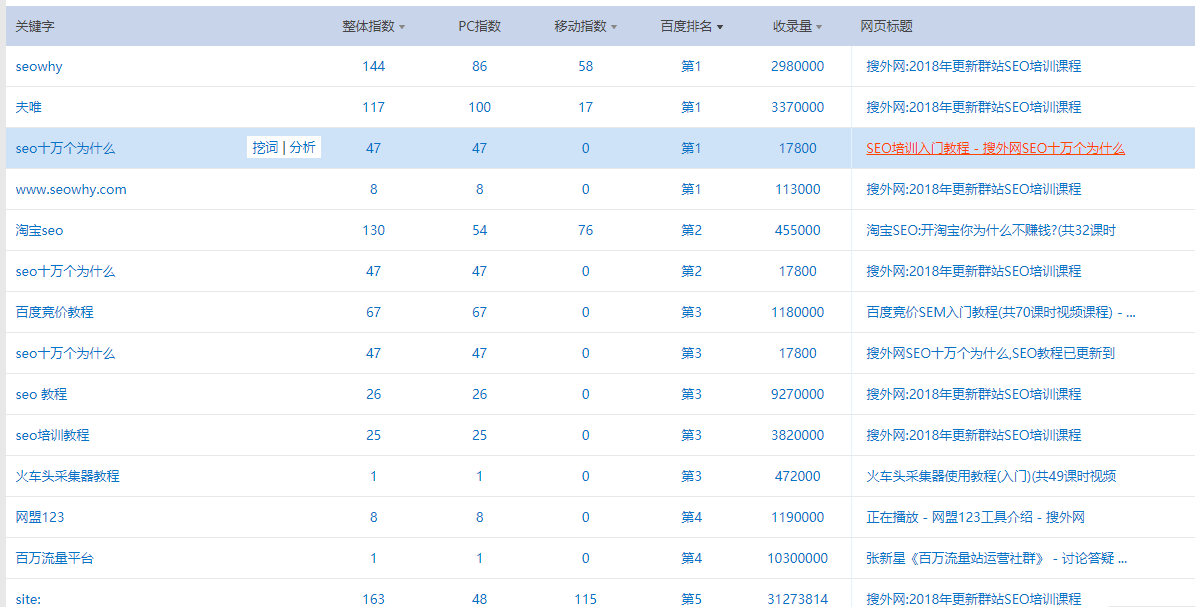Open title 火车头采集器使用教程(入门)
The width and height of the screenshot is (1195, 607).
pos(991,477)
